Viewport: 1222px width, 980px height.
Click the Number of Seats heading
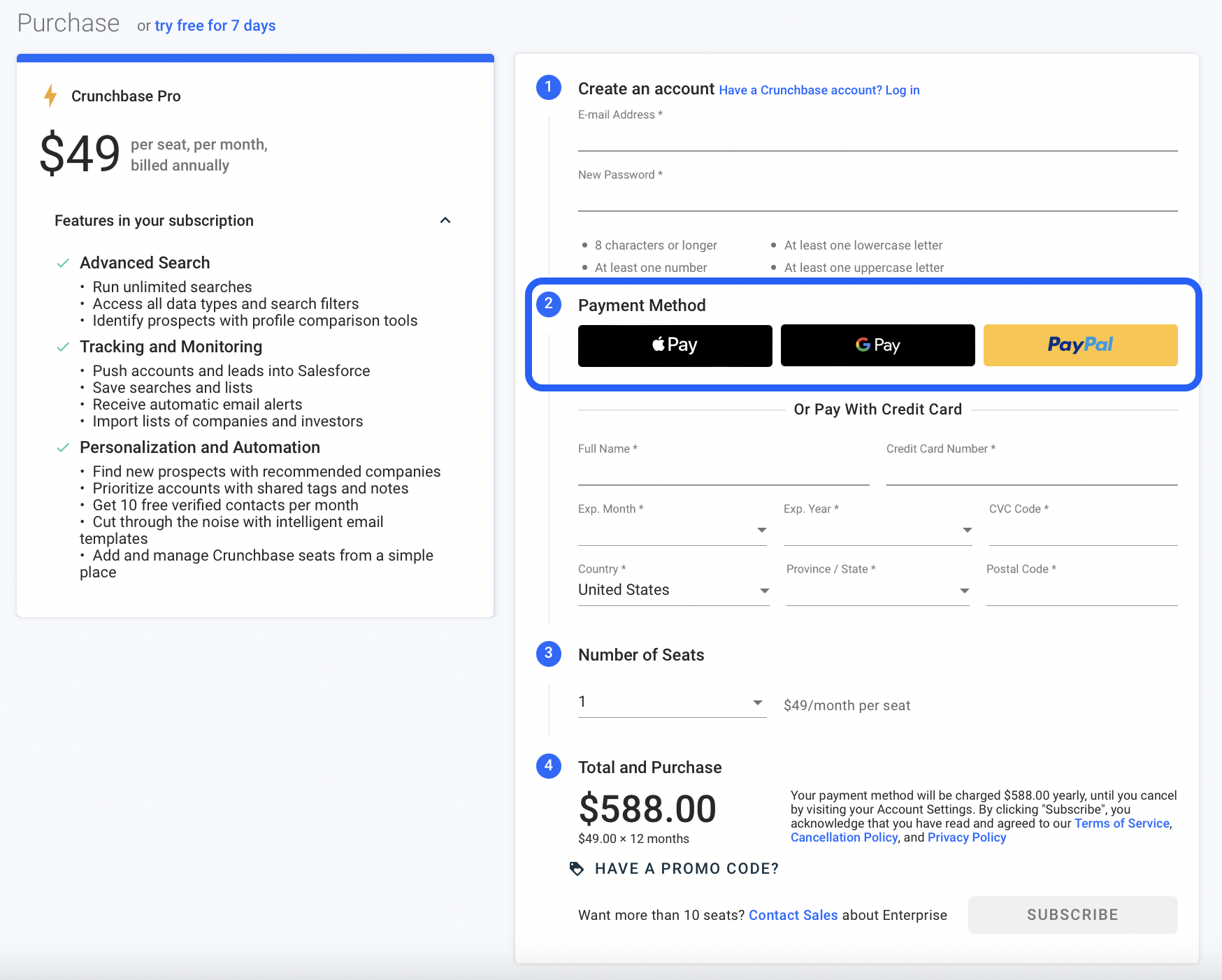click(x=641, y=655)
